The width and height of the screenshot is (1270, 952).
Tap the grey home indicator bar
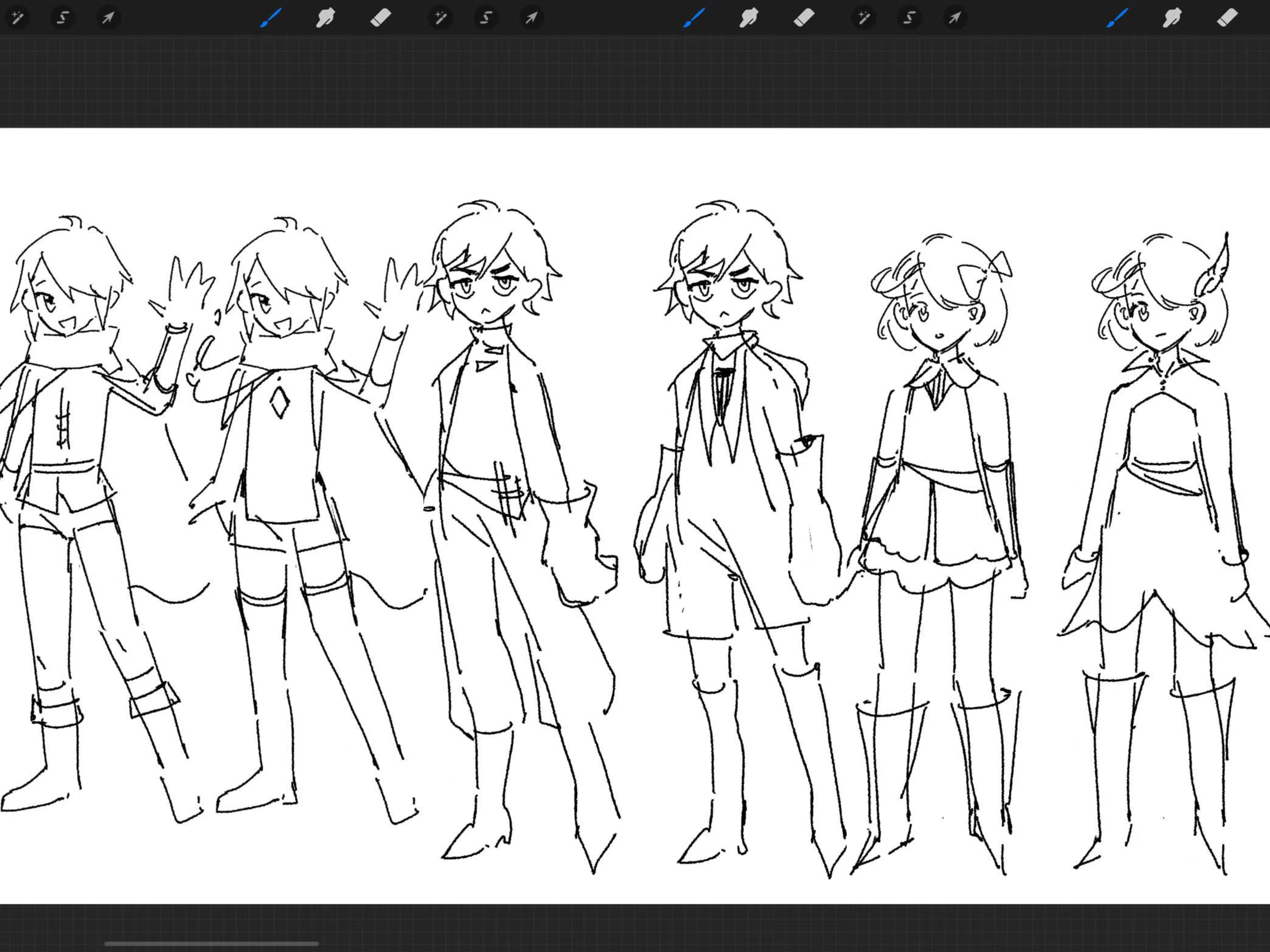tap(211, 943)
